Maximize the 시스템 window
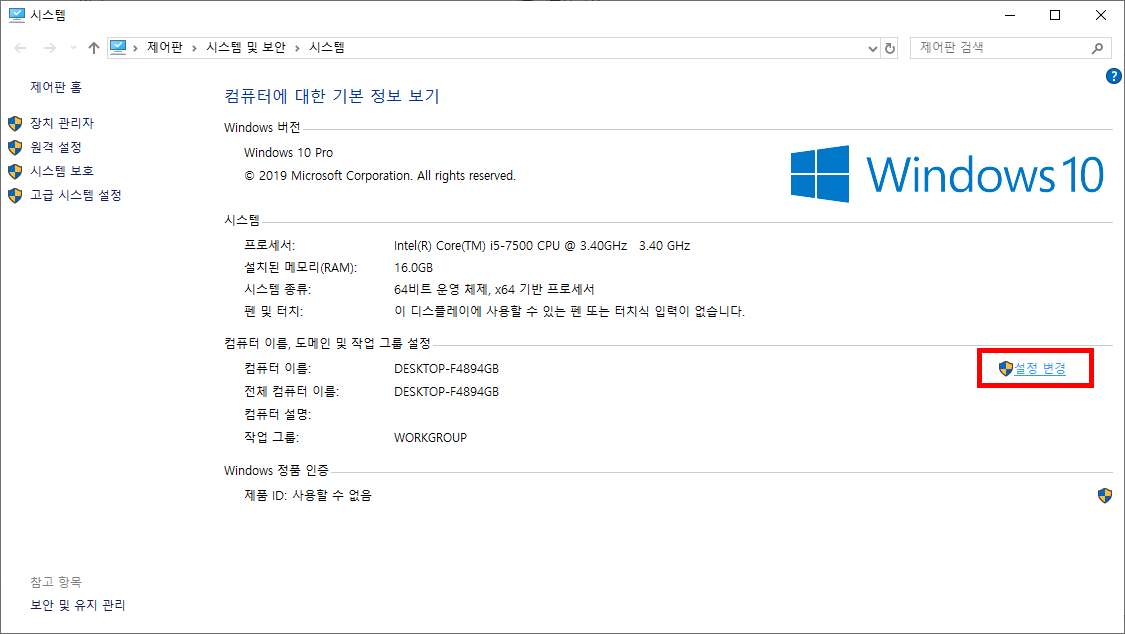The image size is (1125, 634). 1055,15
